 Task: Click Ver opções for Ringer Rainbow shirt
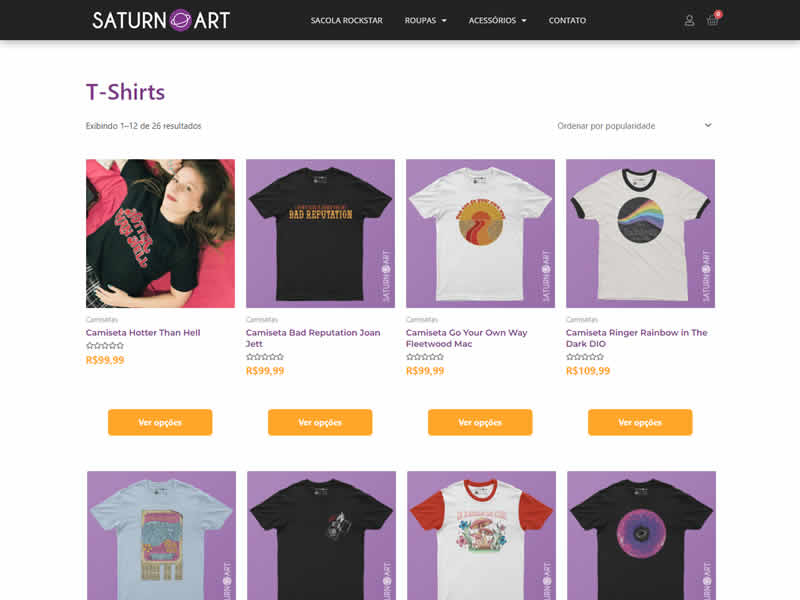coord(640,422)
